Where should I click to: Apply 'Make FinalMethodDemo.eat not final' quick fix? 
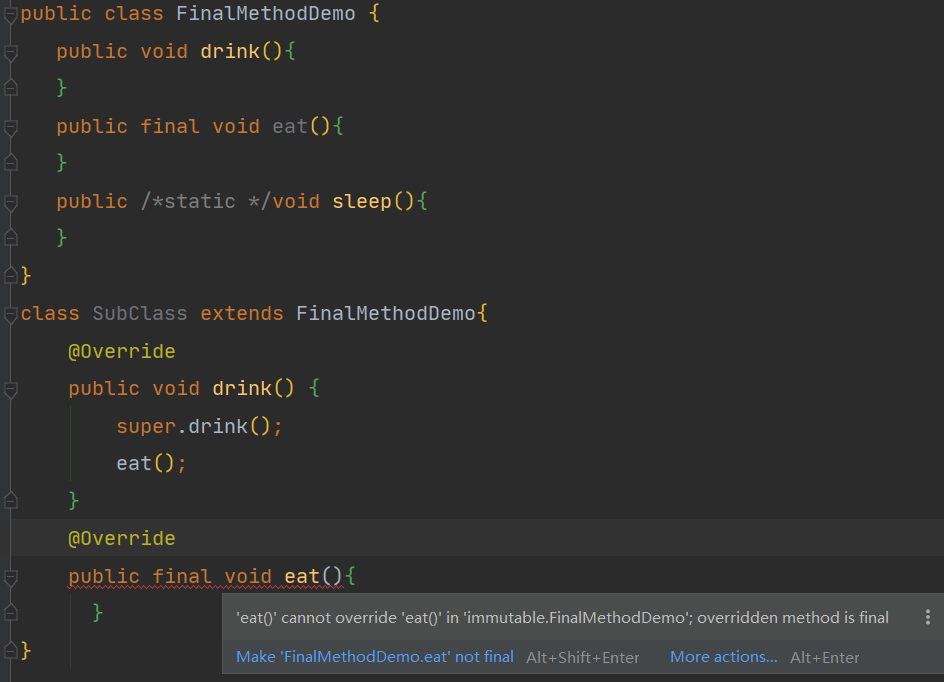point(374,657)
